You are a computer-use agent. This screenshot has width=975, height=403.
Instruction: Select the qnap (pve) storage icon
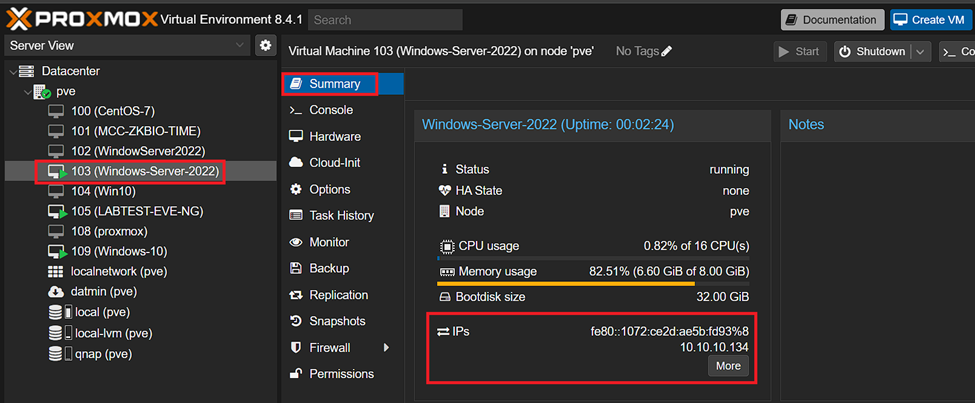pos(56,354)
